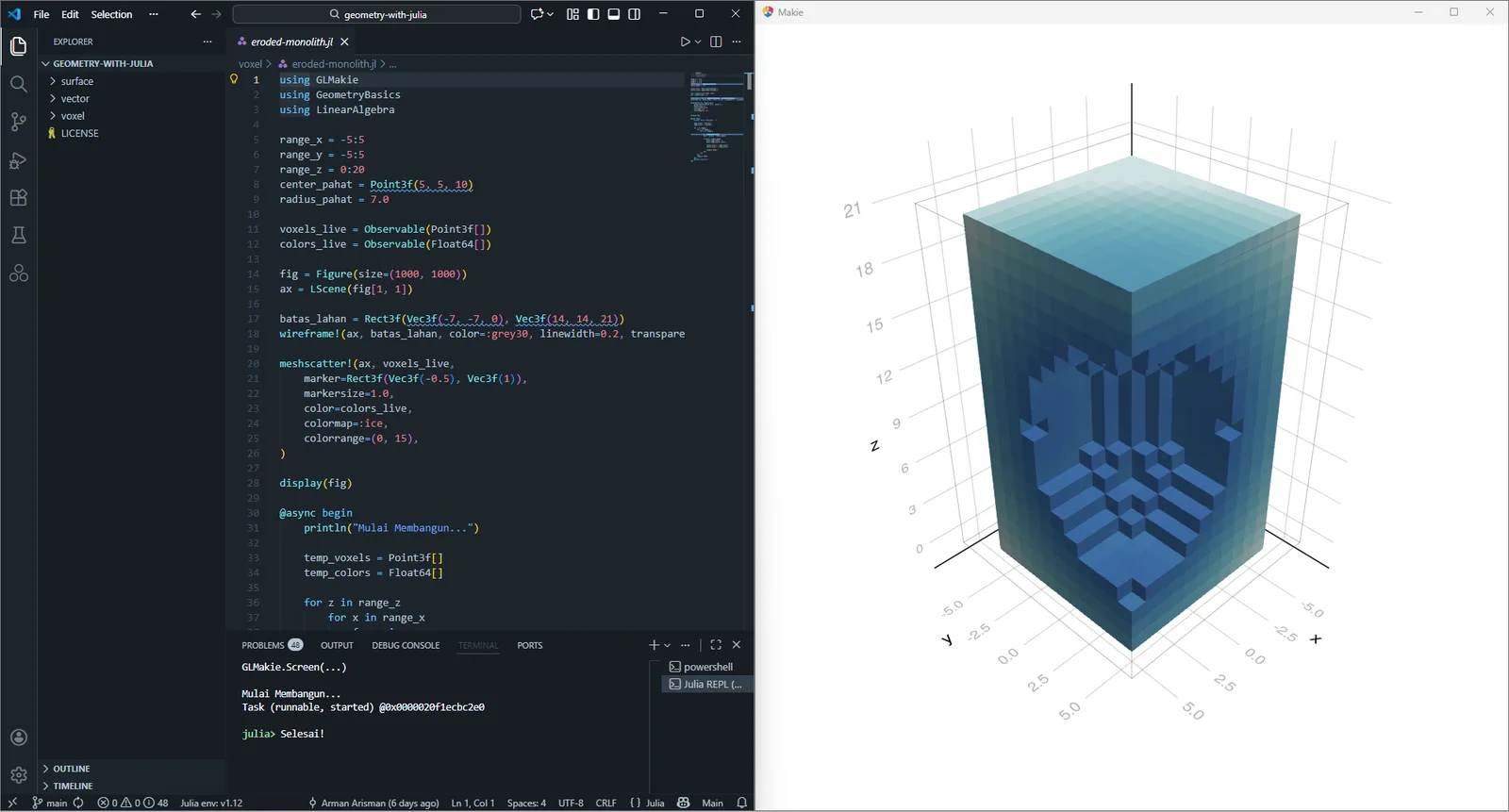Select the Julia REPL terminal
Screen dimensions: 1509x812
coord(707,684)
